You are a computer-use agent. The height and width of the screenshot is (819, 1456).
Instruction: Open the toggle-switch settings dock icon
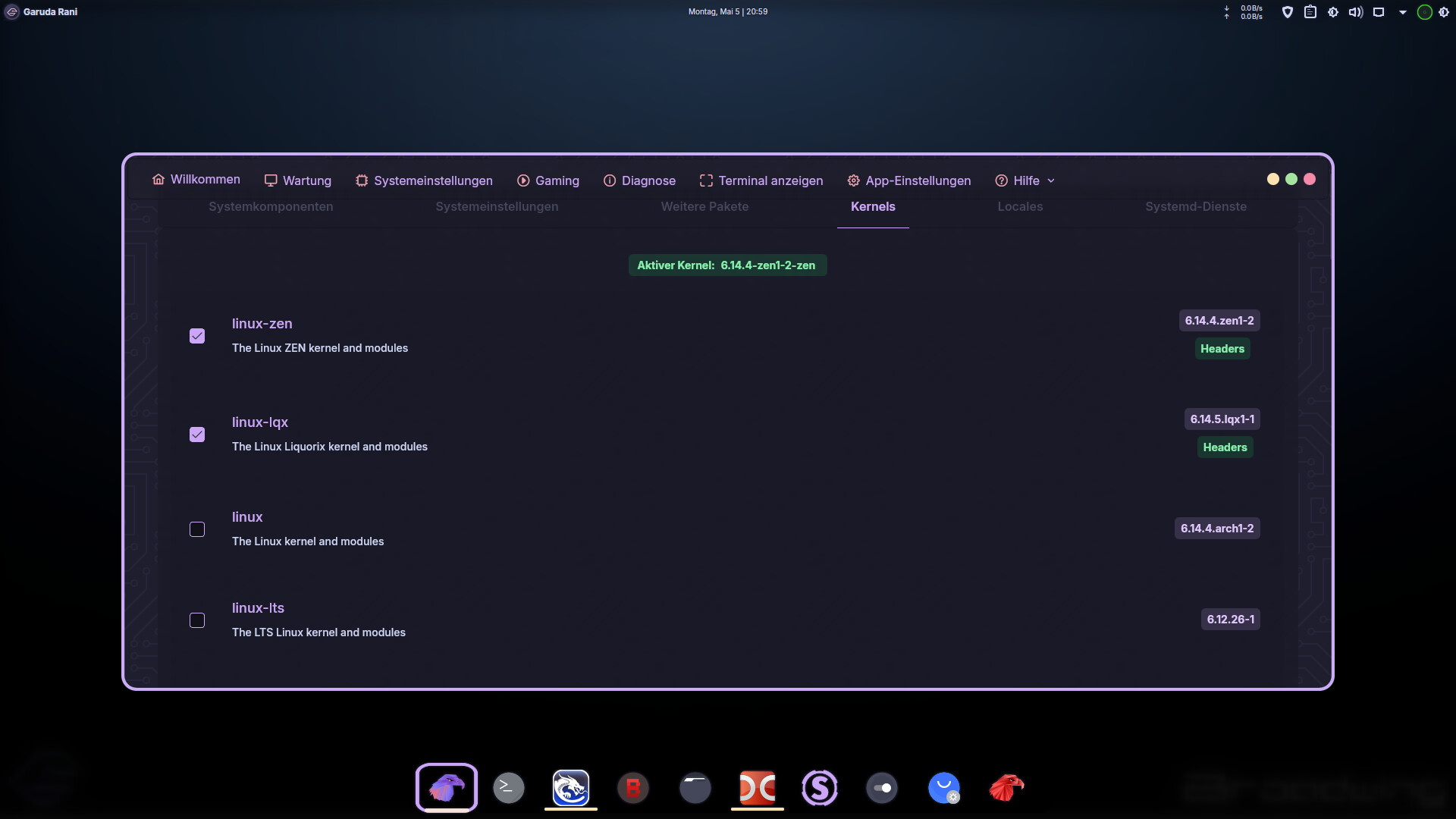pos(882,788)
